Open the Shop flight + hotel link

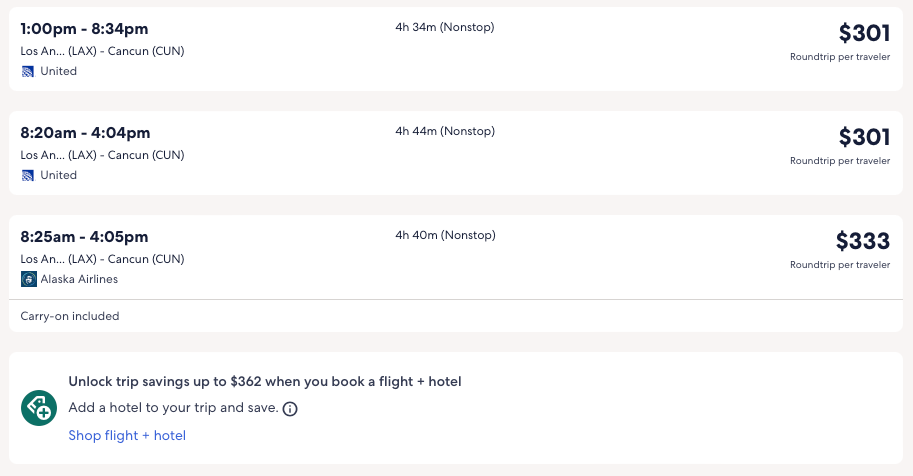pos(127,435)
